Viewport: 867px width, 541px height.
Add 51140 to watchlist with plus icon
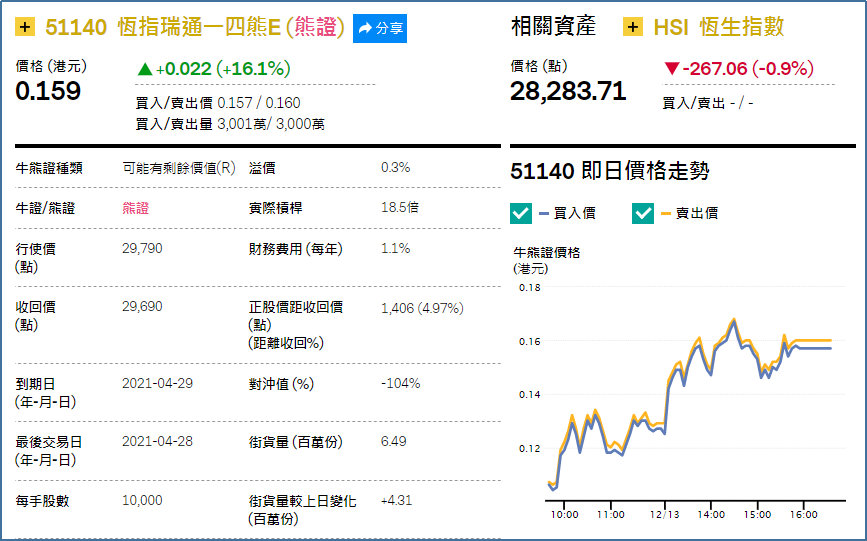pos(25,27)
